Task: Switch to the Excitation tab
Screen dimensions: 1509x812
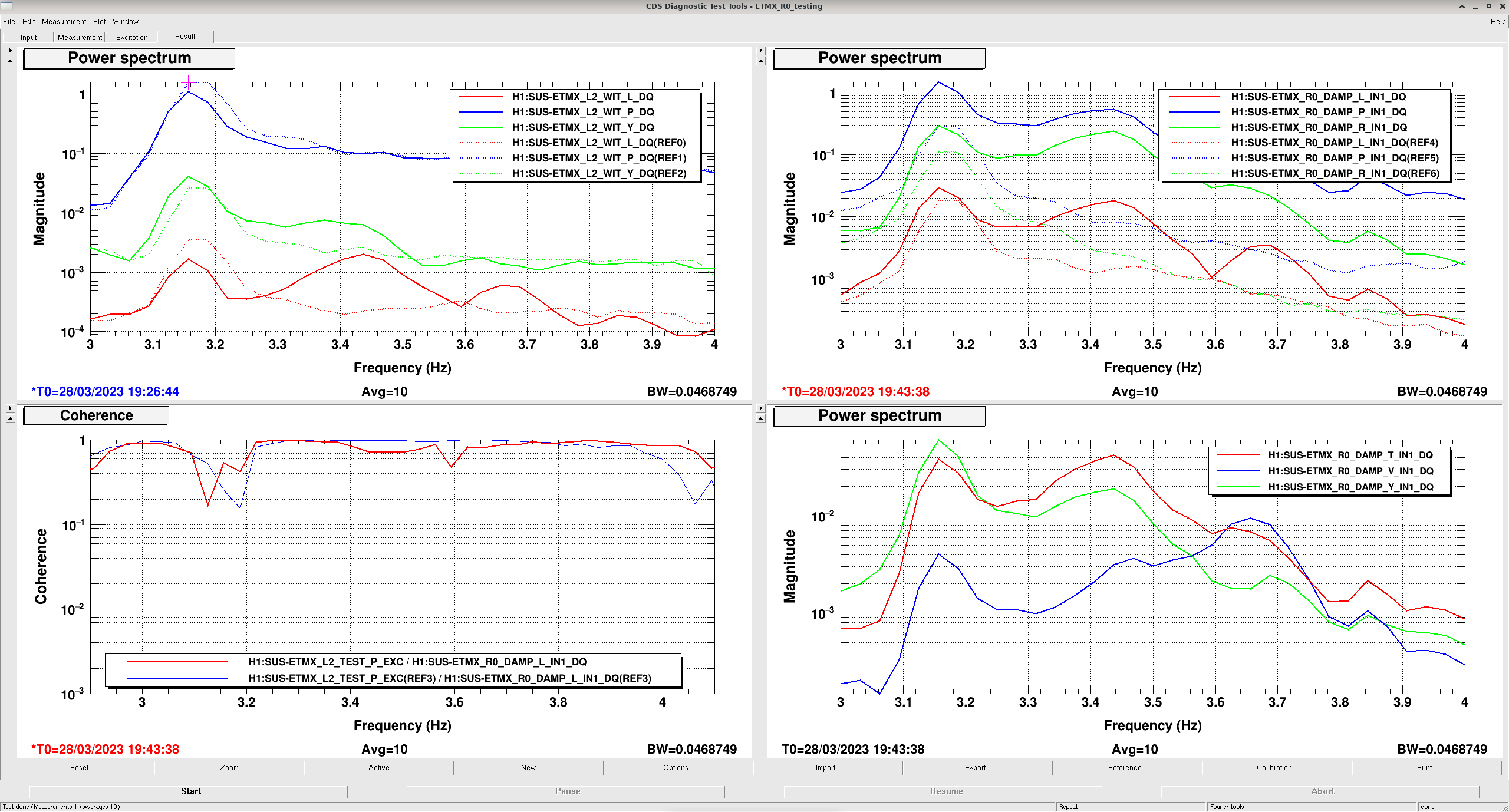Action: pyautogui.click(x=131, y=37)
